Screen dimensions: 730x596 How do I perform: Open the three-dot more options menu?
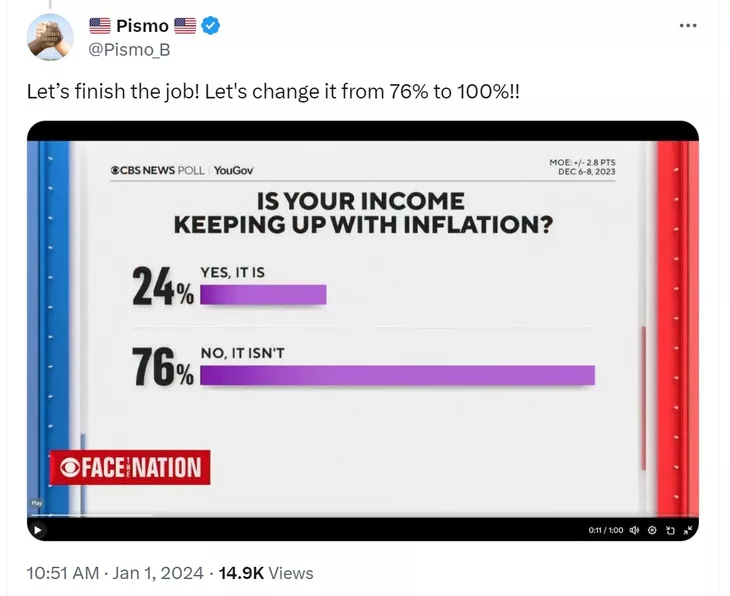point(688,26)
